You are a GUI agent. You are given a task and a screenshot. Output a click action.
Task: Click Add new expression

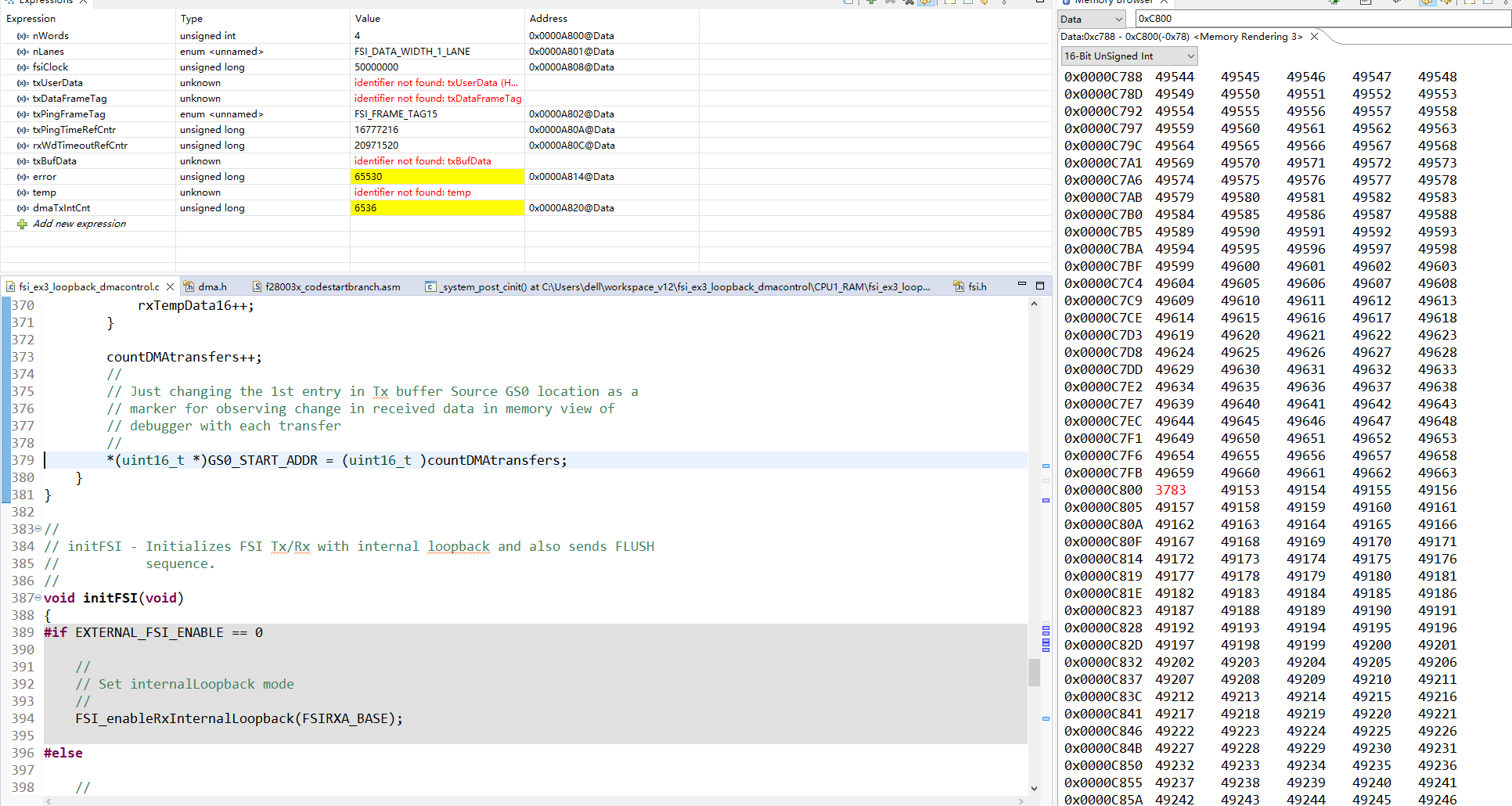pos(79,224)
